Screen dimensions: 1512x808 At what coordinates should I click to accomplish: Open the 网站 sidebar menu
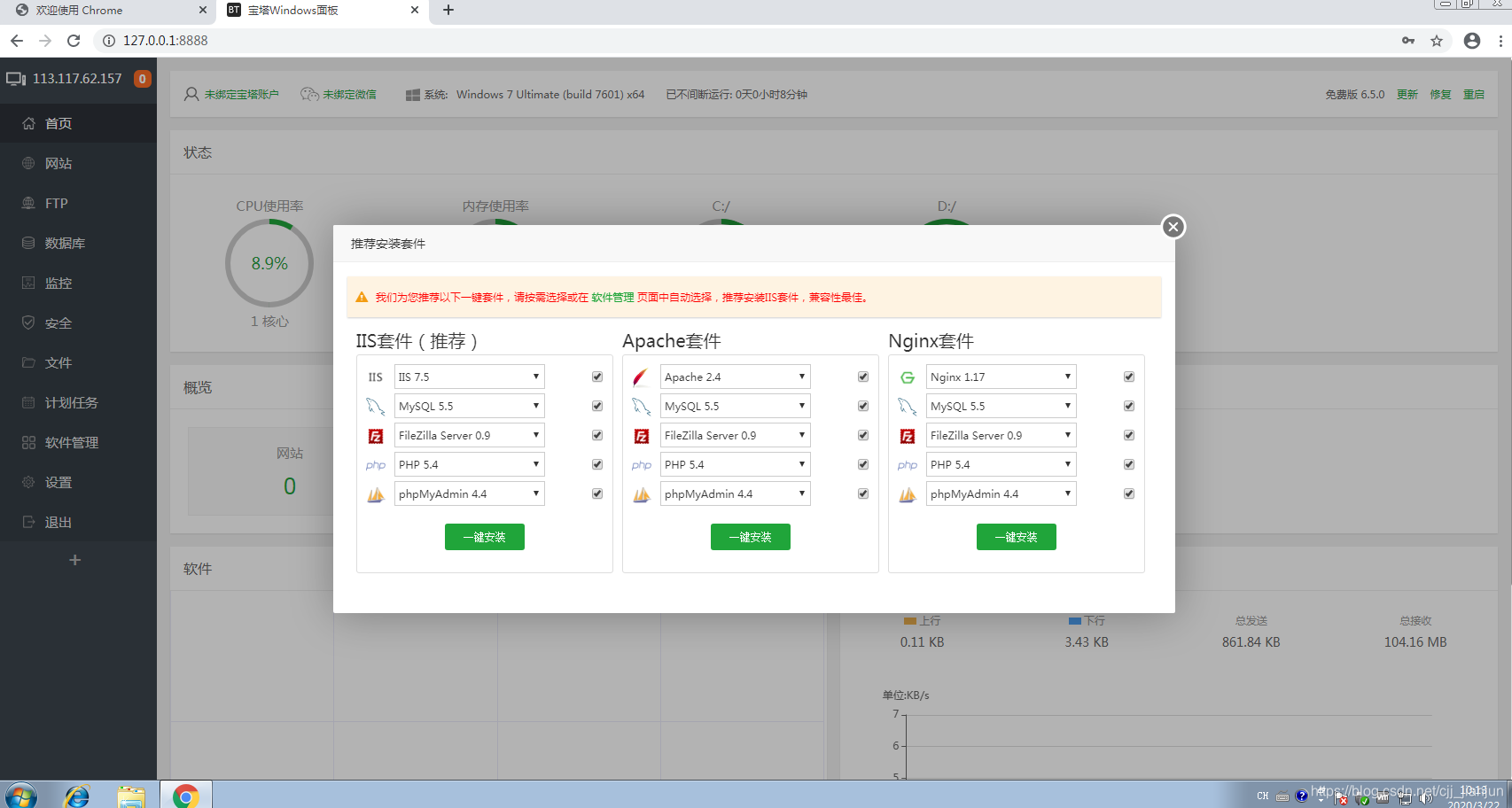(x=78, y=163)
